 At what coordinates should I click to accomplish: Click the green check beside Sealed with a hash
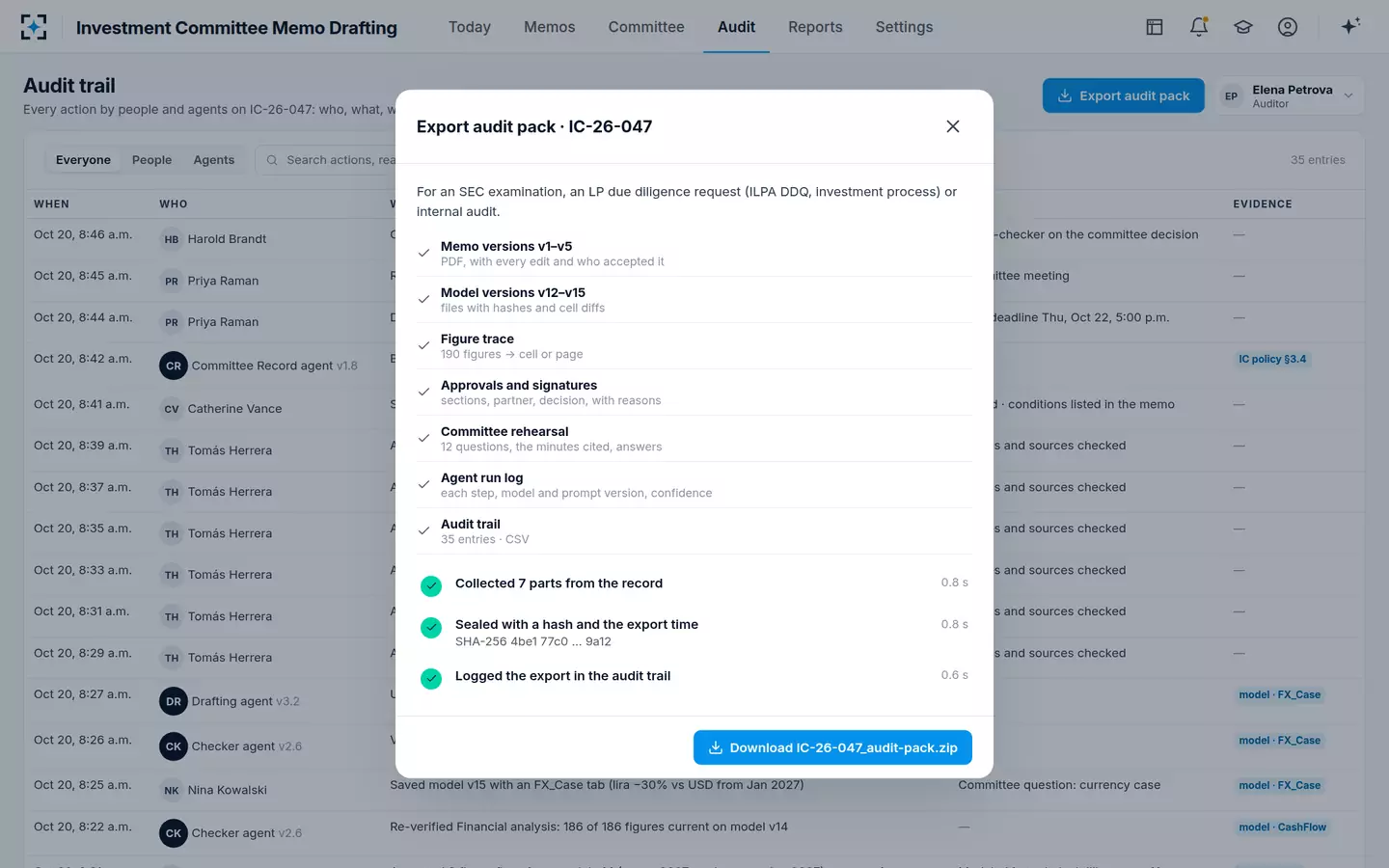click(431, 628)
